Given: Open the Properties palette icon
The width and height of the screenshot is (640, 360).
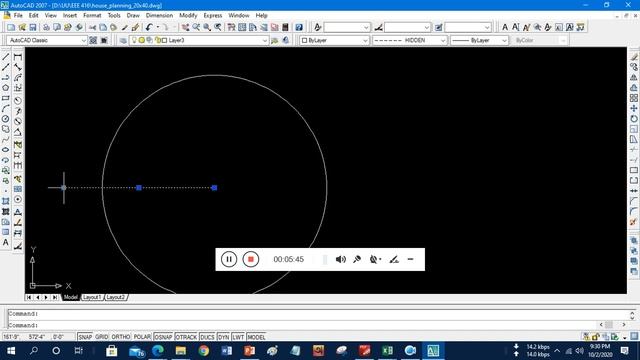Looking at the screenshot, I should pyautogui.click(x=231, y=27).
